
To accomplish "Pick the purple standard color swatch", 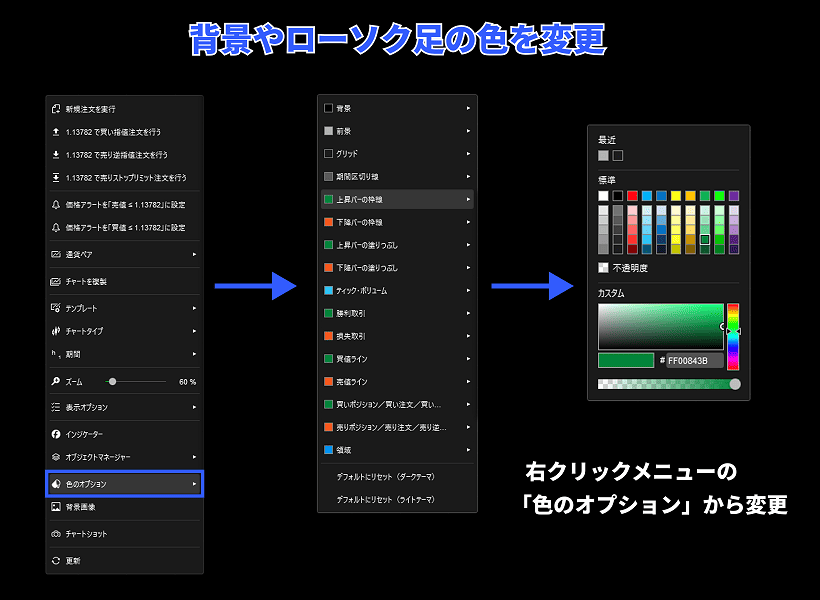I will coord(734,196).
